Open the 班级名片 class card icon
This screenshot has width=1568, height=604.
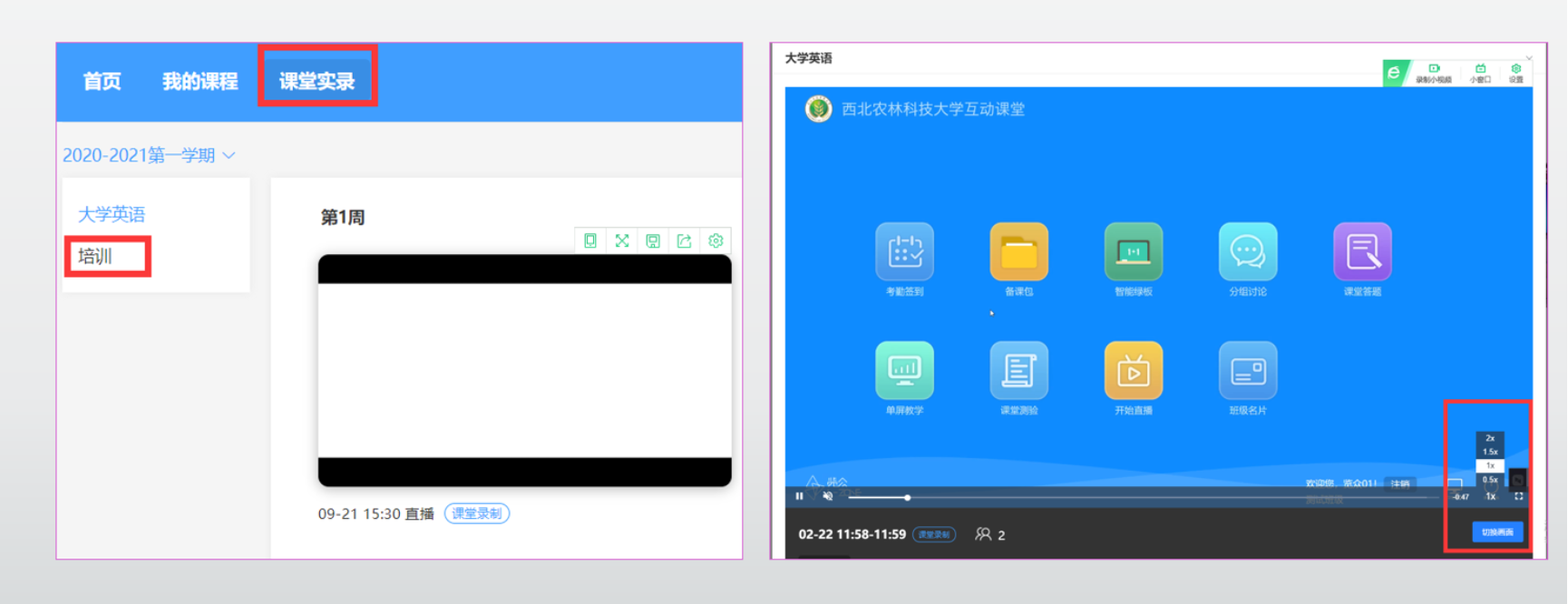pos(1248,371)
